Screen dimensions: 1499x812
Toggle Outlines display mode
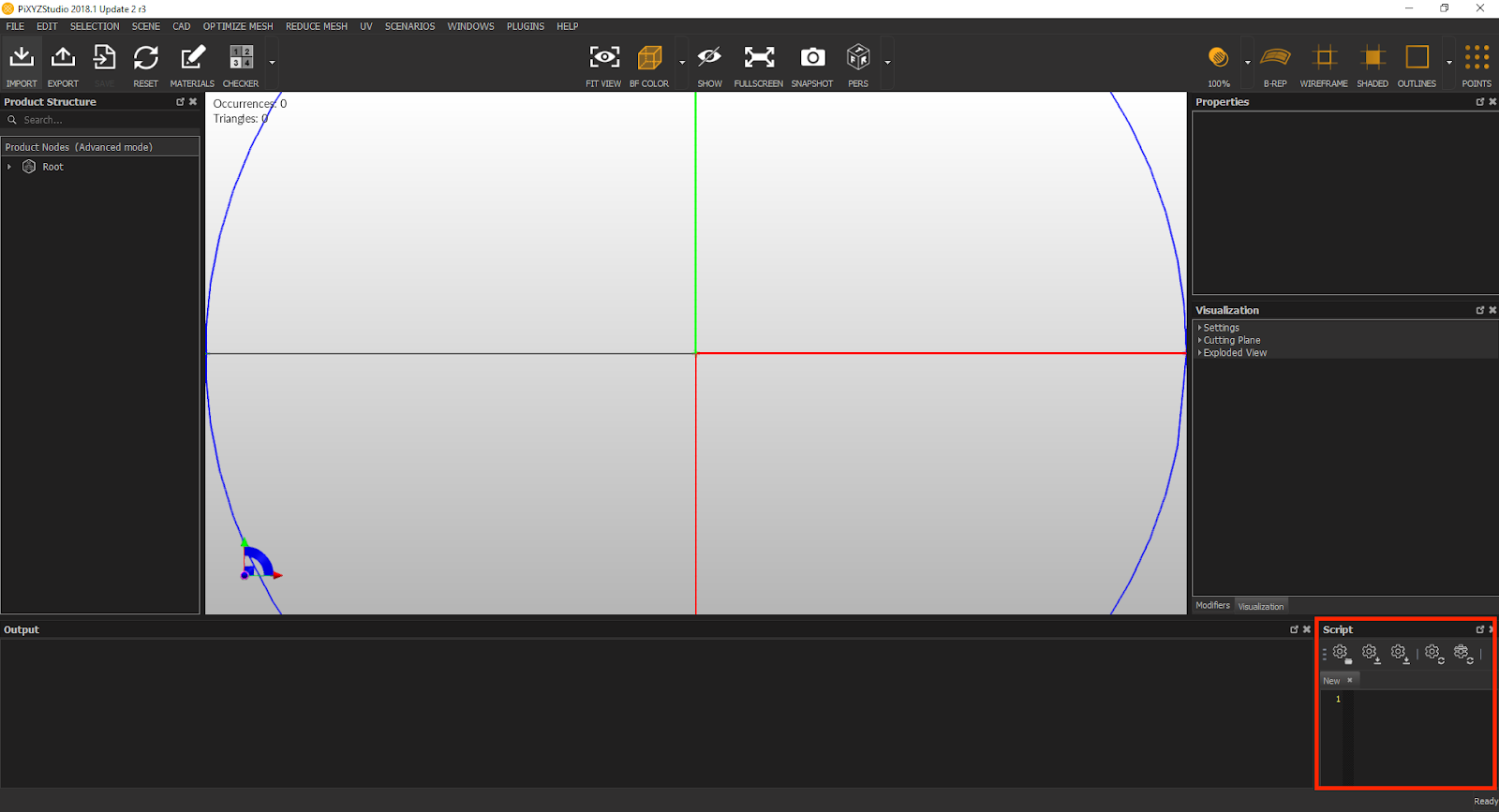click(x=1417, y=59)
